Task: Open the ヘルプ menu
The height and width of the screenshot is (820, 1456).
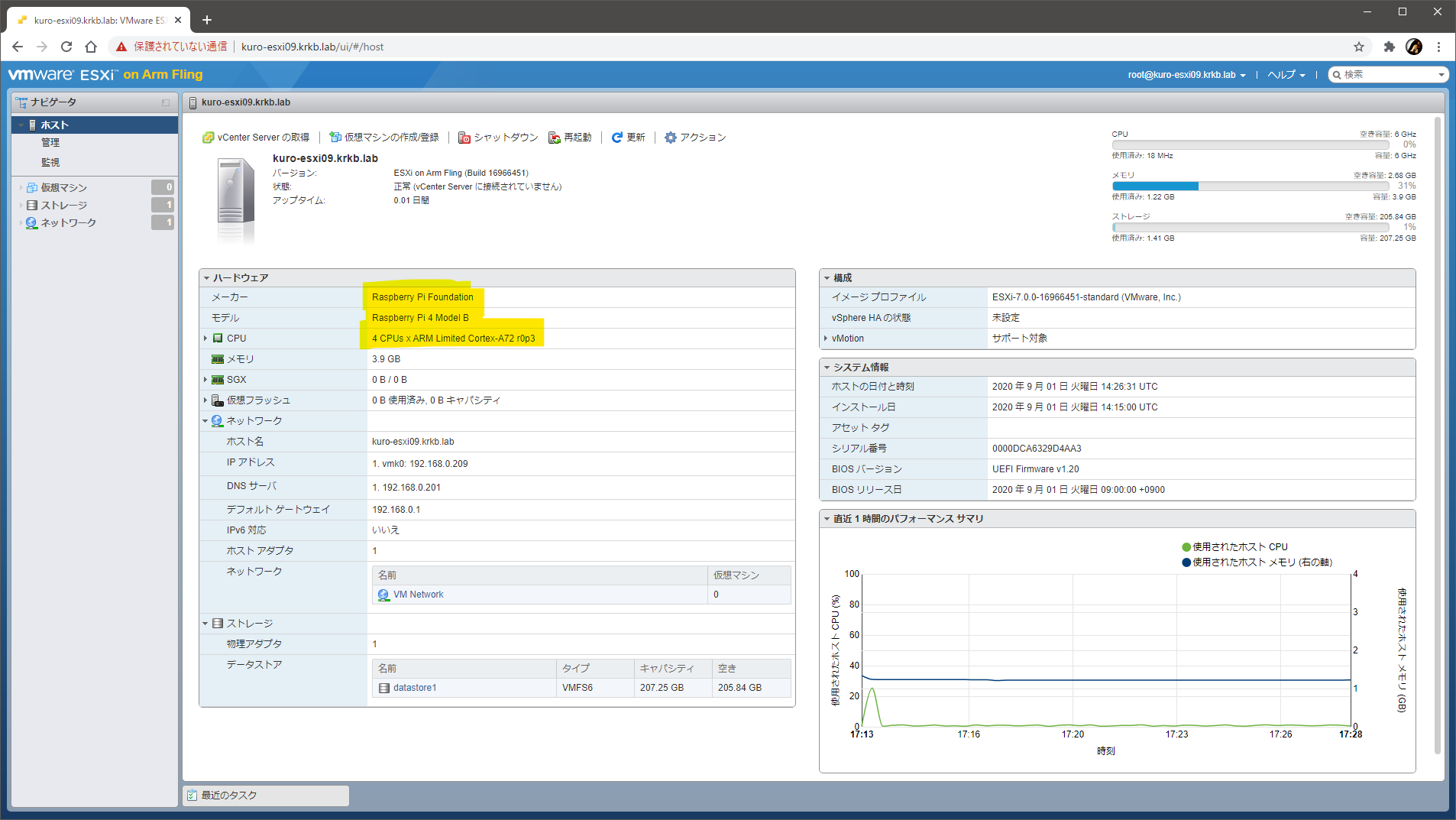Action: pos(1285,74)
